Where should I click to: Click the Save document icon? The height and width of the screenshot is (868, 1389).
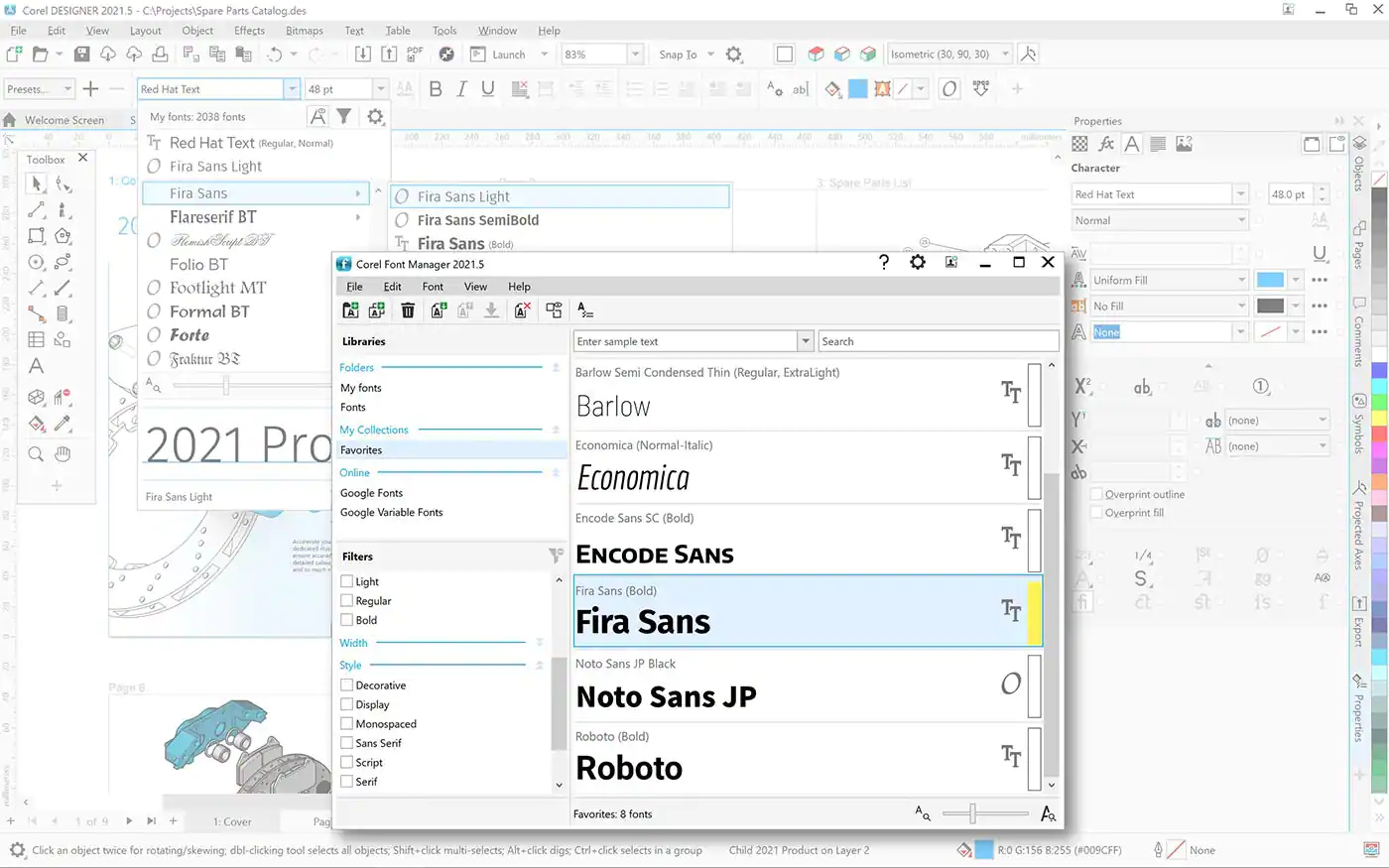click(x=81, y=54)
